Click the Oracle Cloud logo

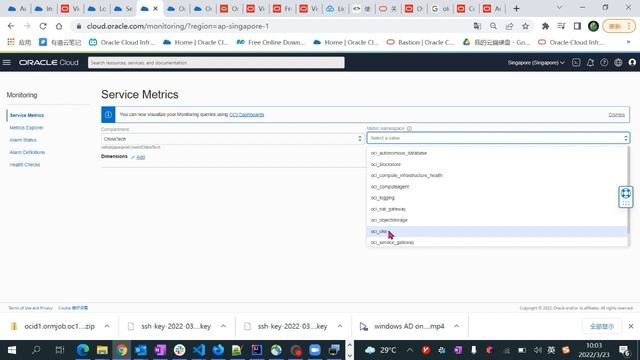[49, 62]
